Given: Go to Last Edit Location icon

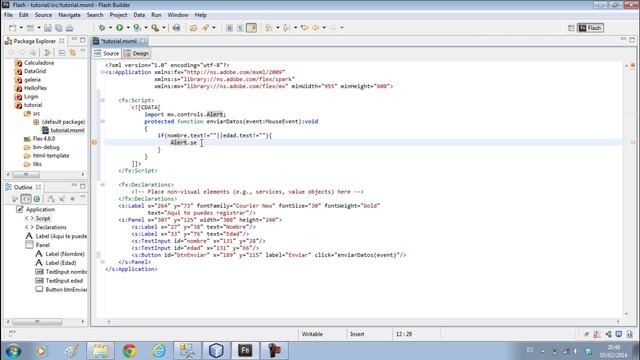Looking at the screenshot, I should click(x=304, y=28).
